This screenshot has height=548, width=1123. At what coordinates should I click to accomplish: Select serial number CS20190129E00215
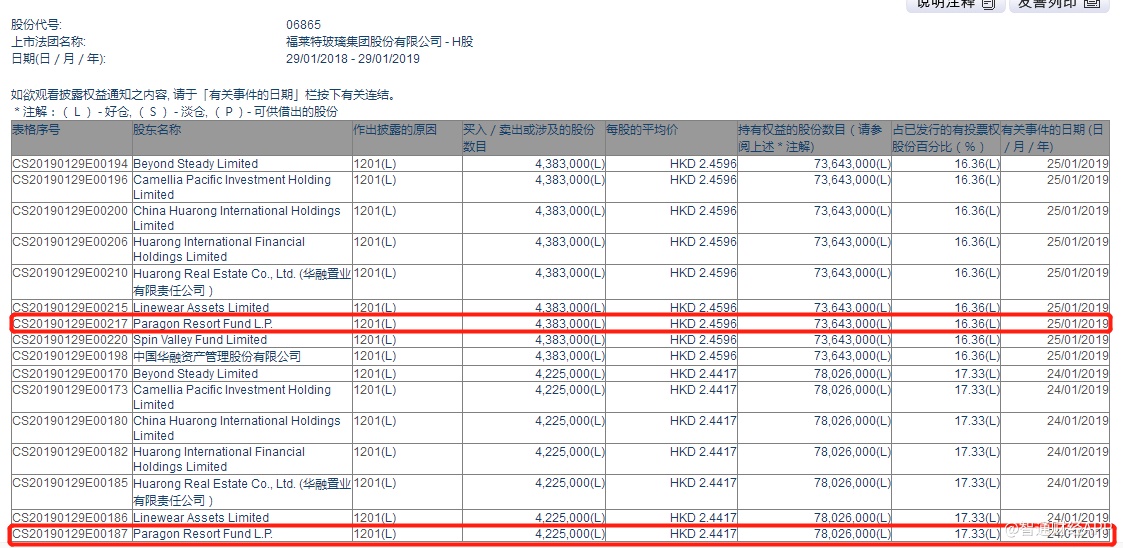(x=70, y=308)
